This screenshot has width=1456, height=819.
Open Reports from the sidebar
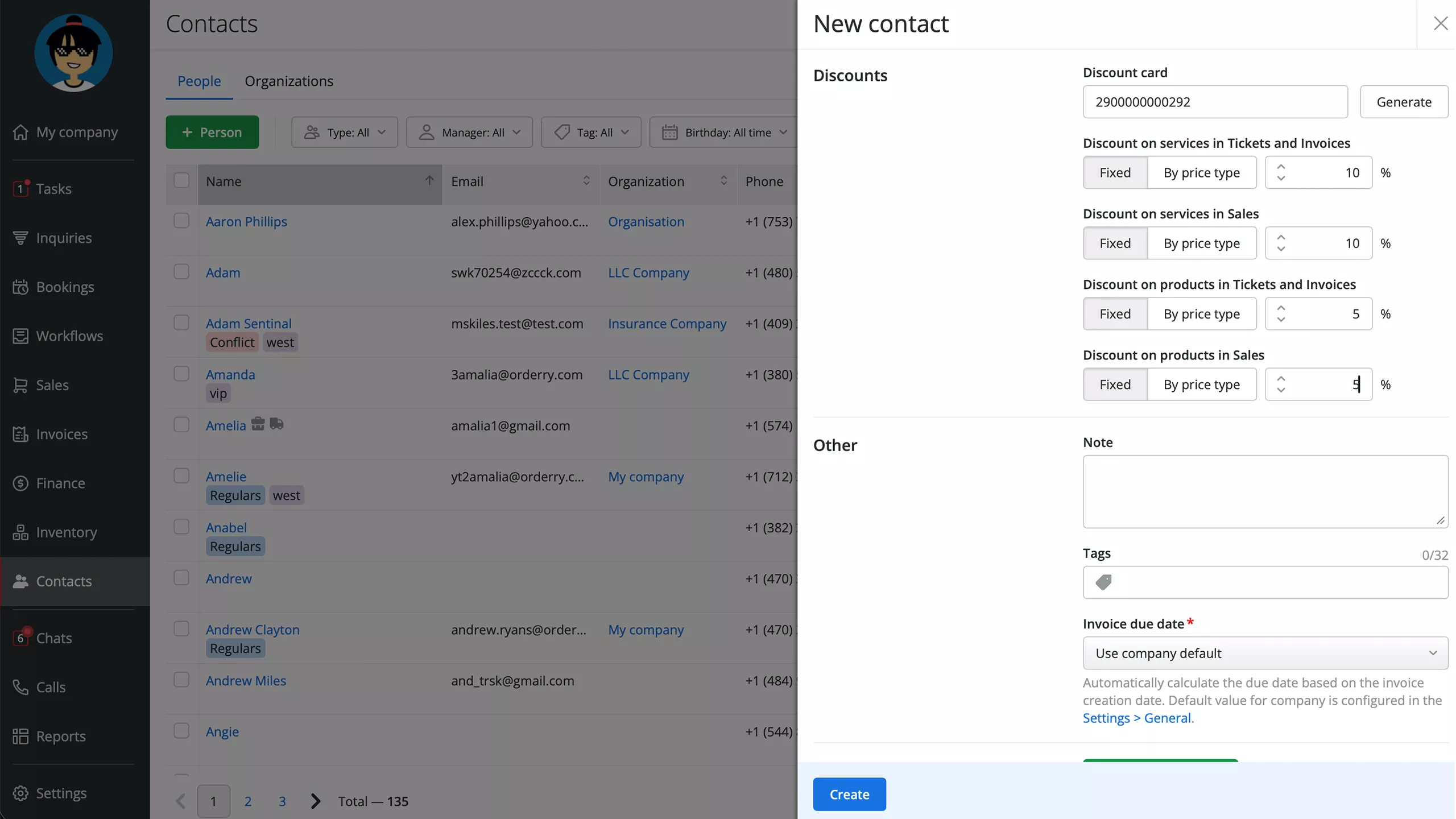click(60, 736)
